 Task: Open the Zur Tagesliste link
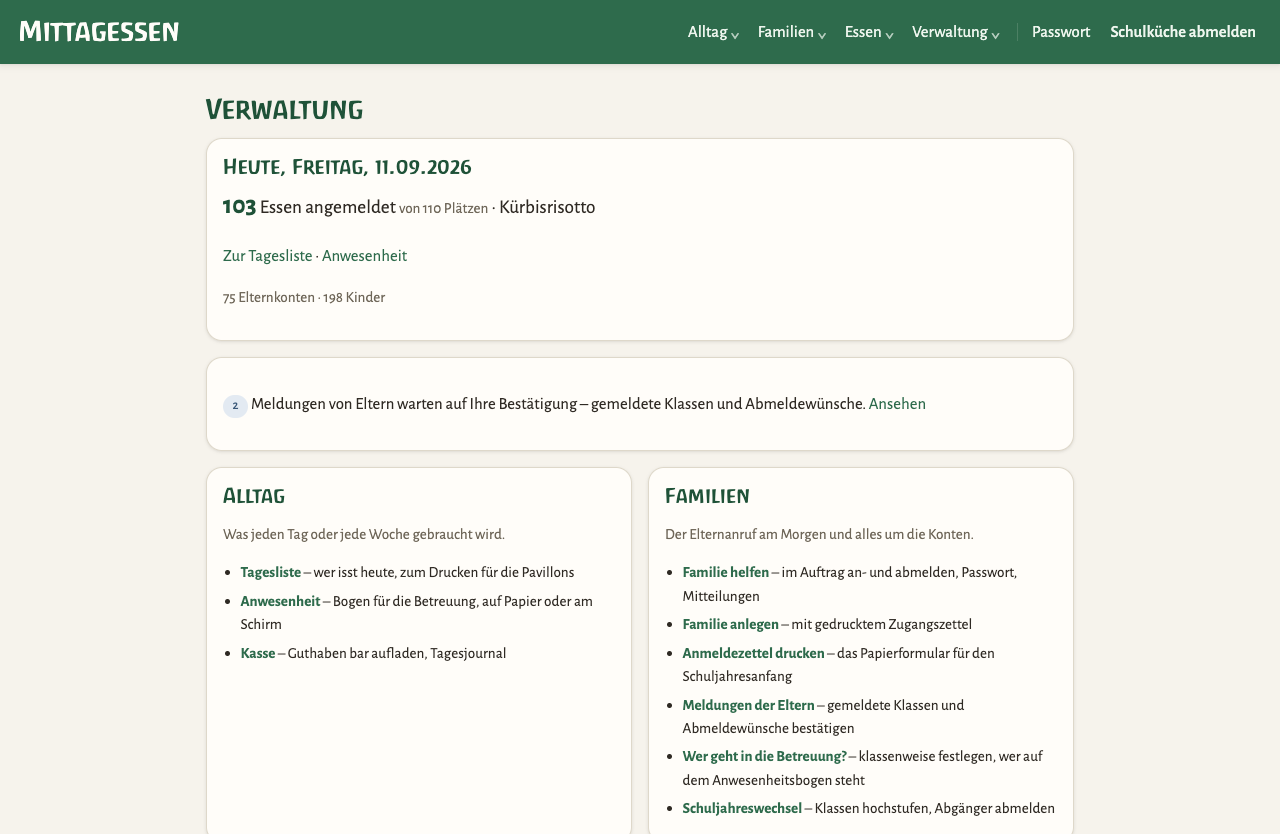tap(268, 256)
